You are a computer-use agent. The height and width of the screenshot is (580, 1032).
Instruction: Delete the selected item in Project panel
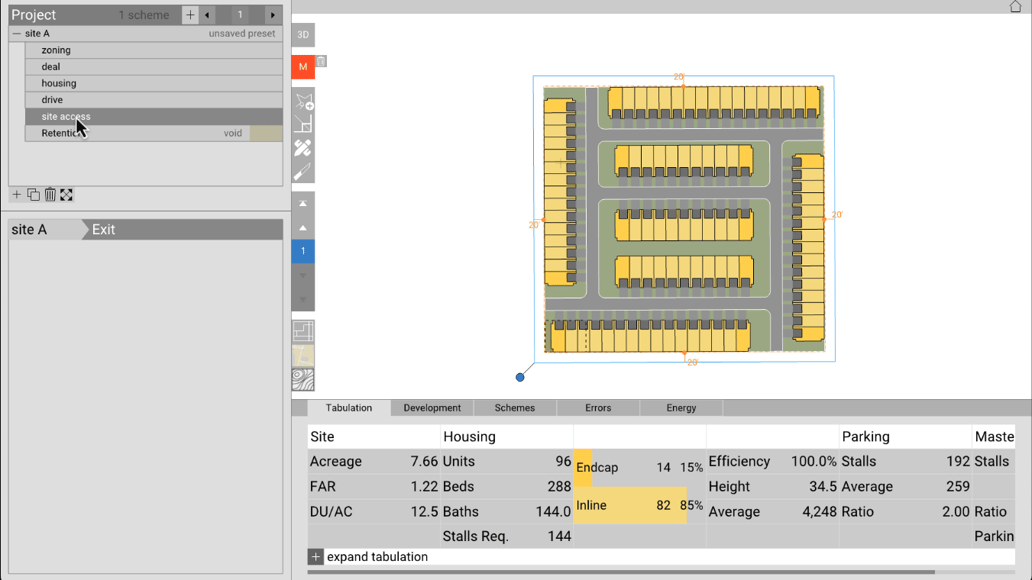click(x=50, y=195)
